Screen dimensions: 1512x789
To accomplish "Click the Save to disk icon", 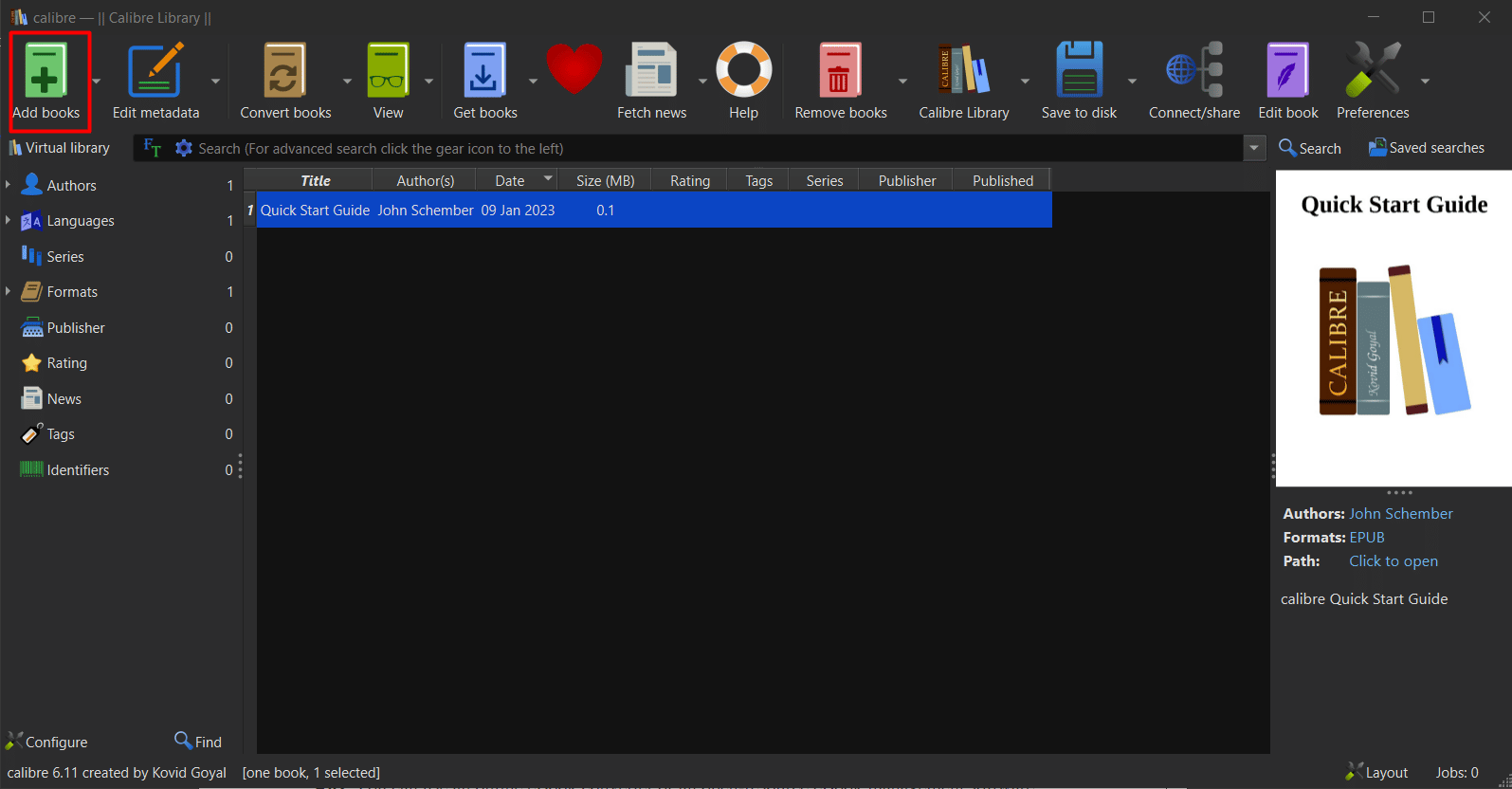I will pos(1079,70).
